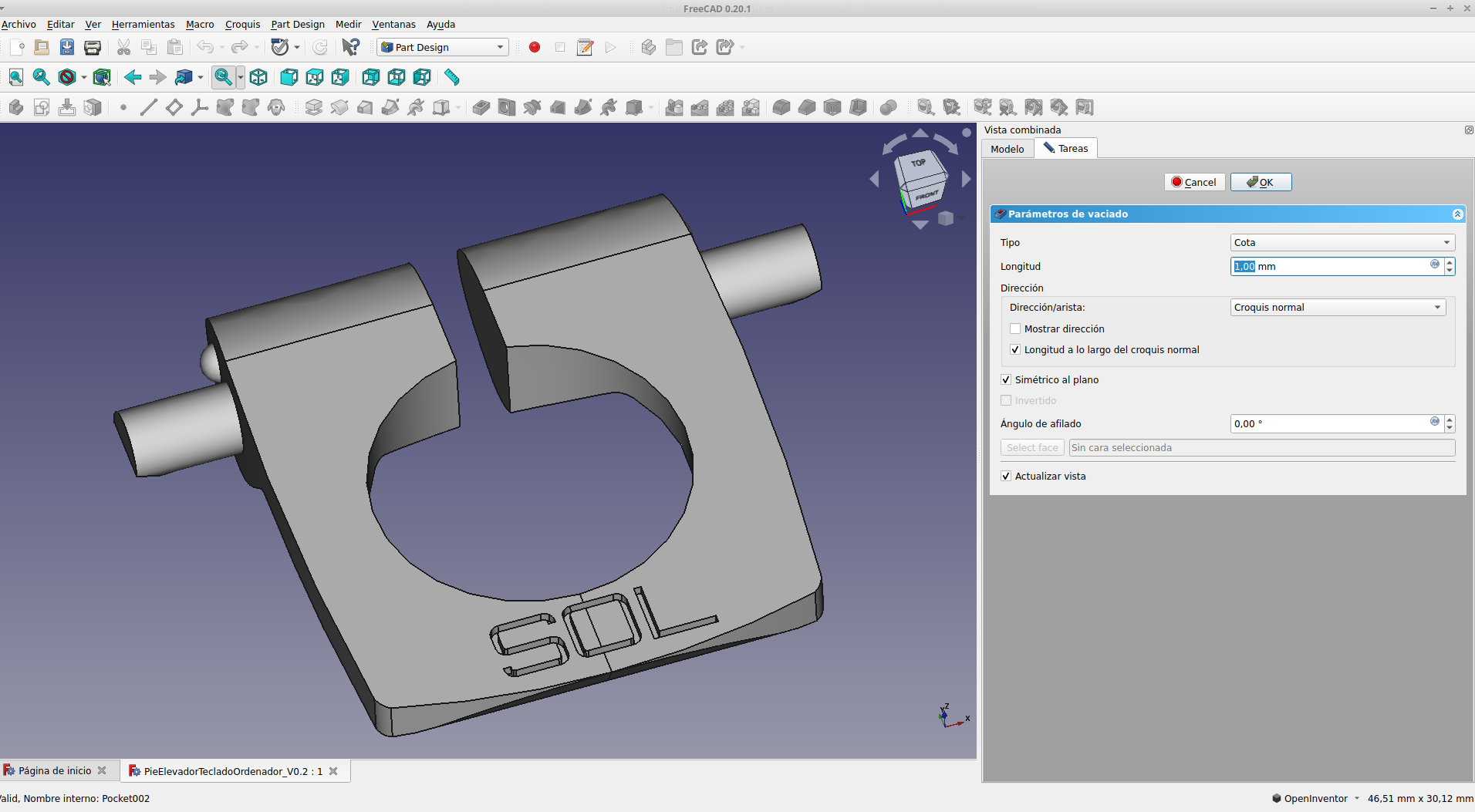1475x812 pixels.
Task: Click the Measure distance ruler icon
Action: (x=452, y=77)
